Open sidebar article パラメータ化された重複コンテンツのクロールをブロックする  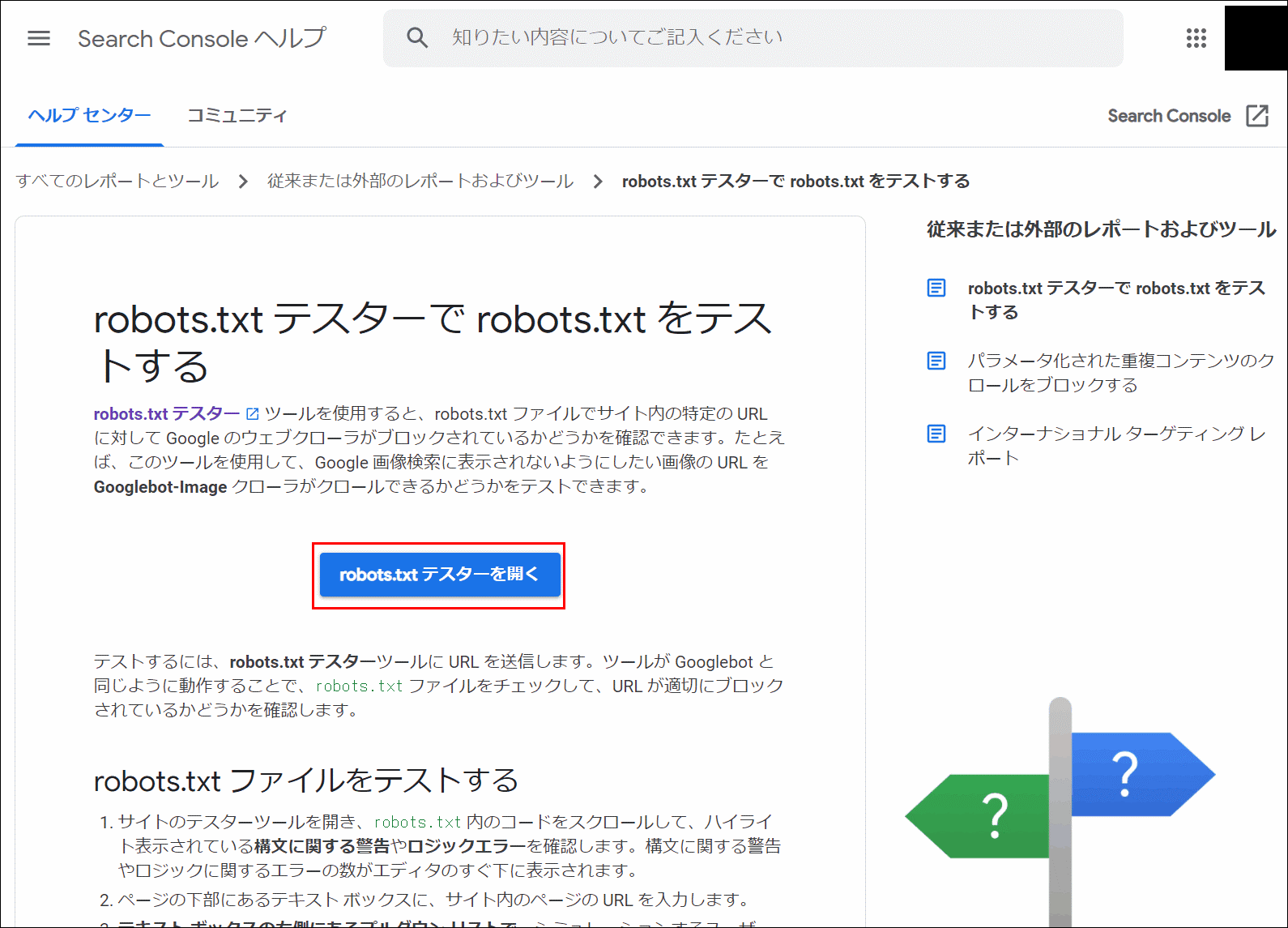click(x=1121, y=373)
